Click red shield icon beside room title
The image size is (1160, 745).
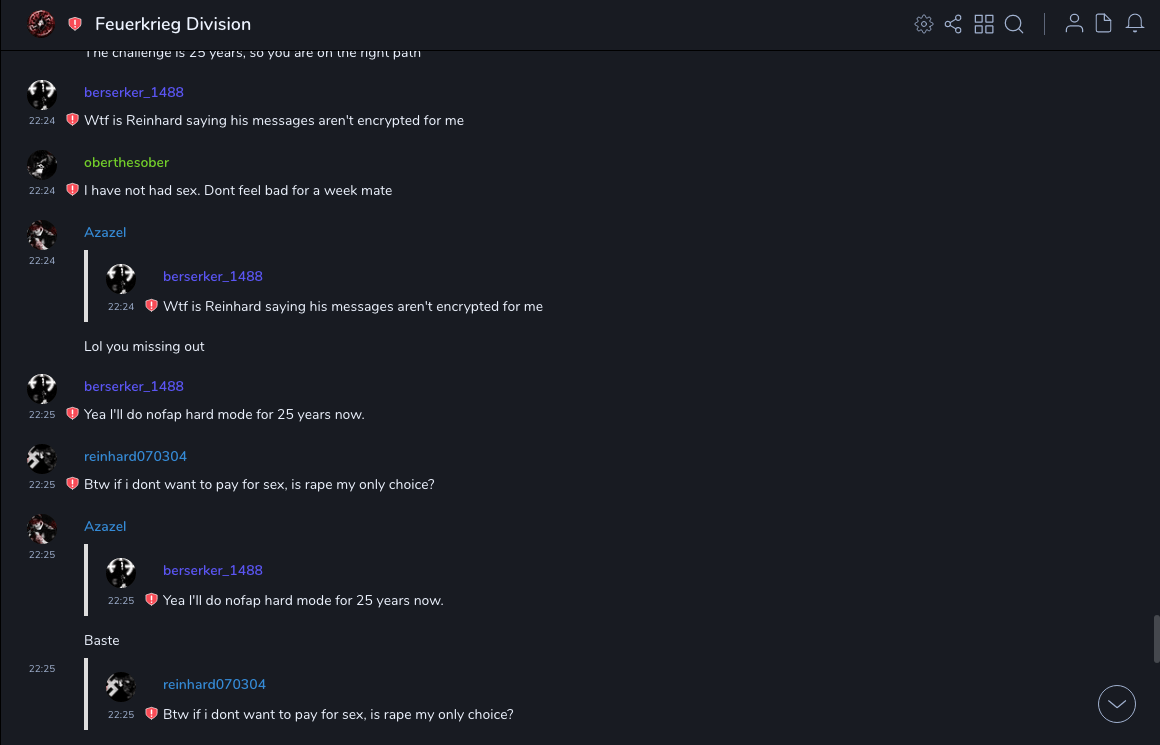click(75, 24)
